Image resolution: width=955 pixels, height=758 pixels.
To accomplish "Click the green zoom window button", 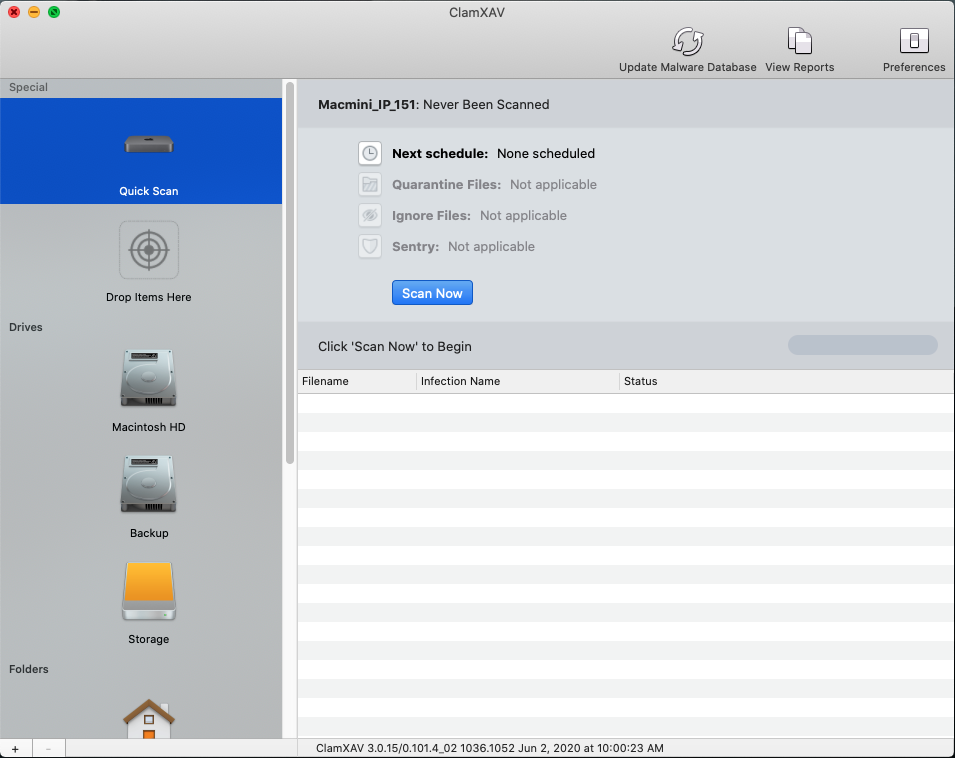I will click(x=54, y=12).
